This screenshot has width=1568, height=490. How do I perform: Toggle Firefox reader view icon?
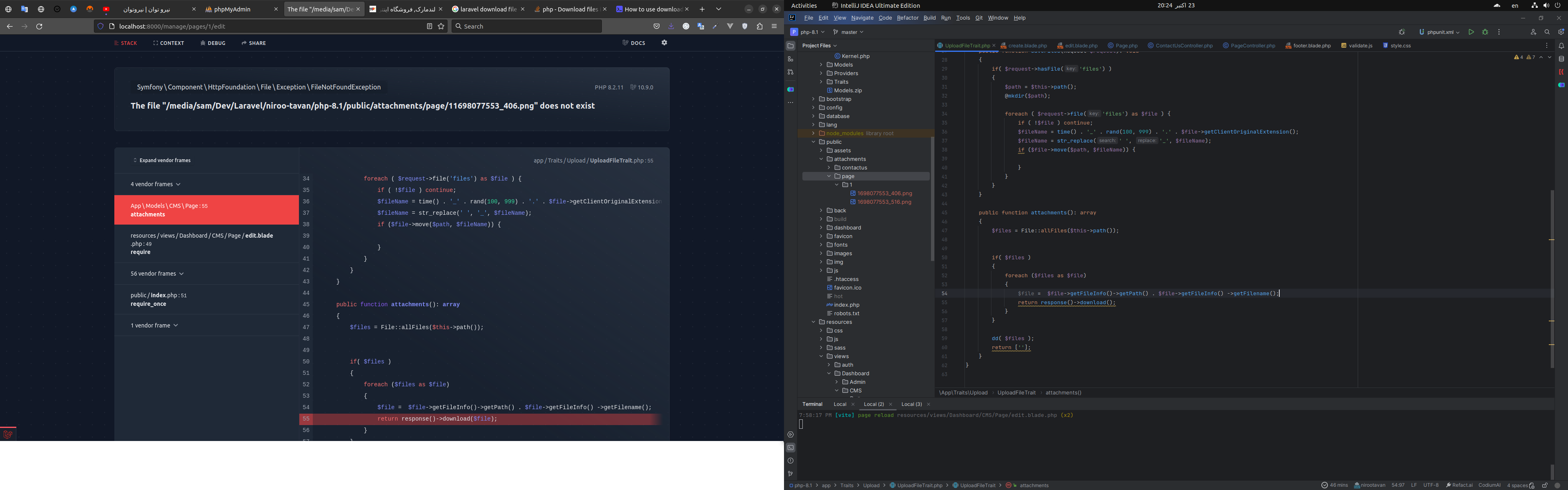point(429,26)
